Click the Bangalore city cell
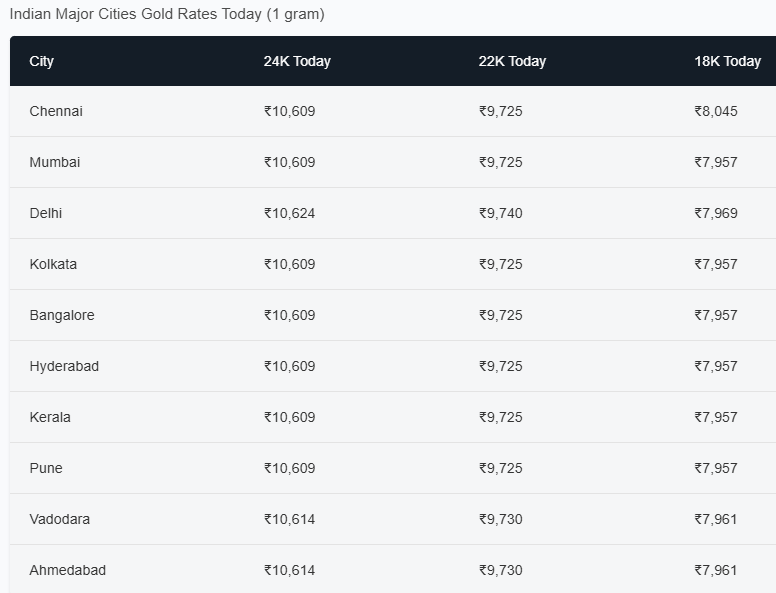Viewport: 776px width, 593px height. (62, 315)
